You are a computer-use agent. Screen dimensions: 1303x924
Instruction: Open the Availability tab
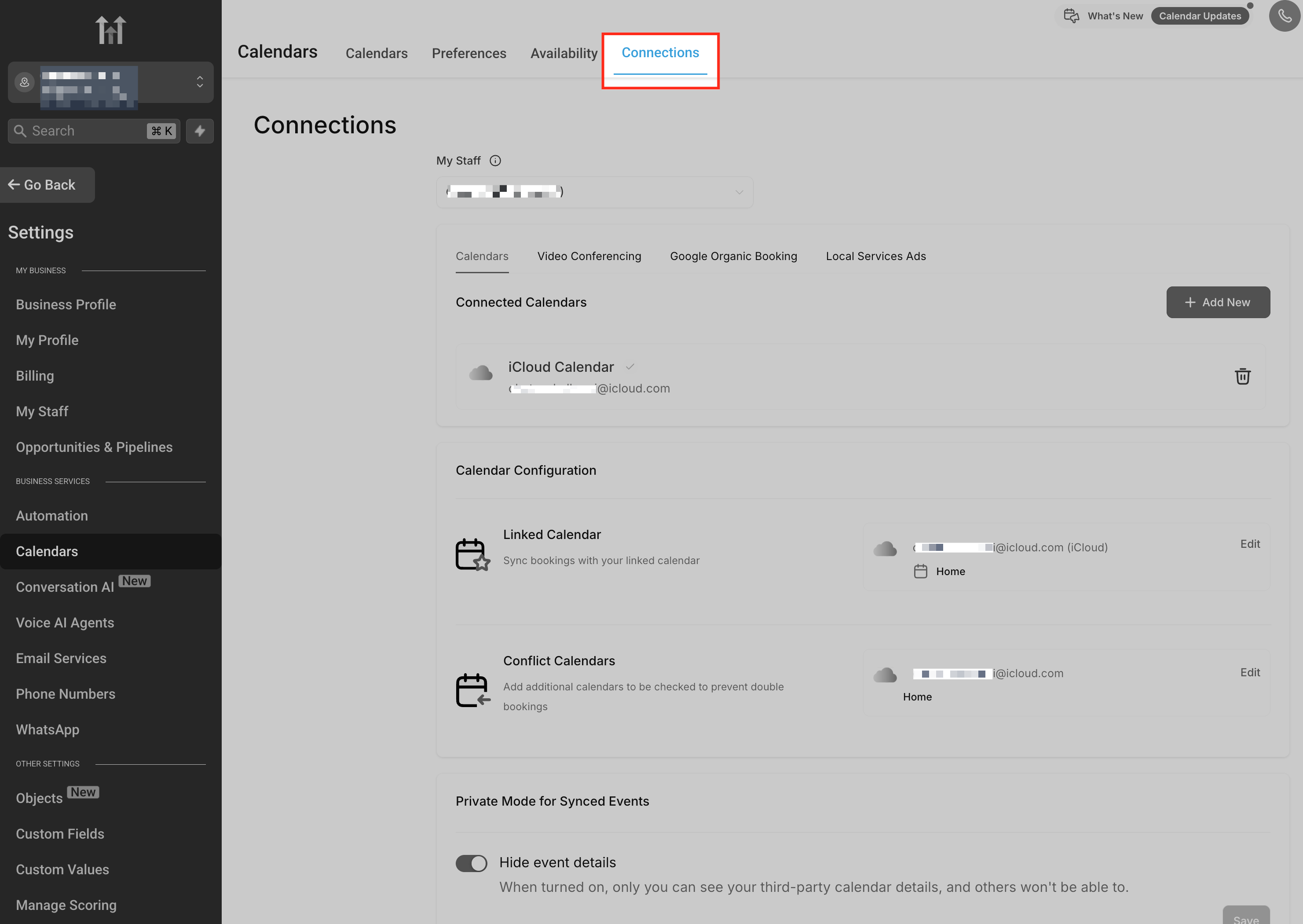pos(564,54)
